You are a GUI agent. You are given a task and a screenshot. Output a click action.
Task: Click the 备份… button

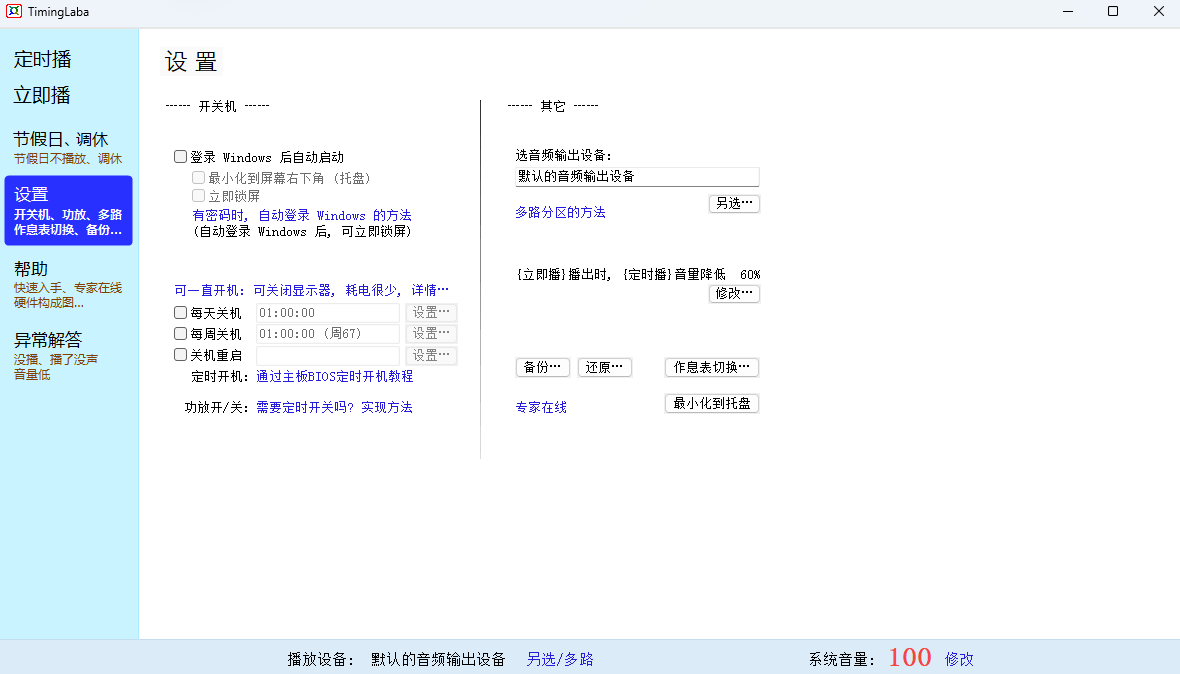(542, 367)
